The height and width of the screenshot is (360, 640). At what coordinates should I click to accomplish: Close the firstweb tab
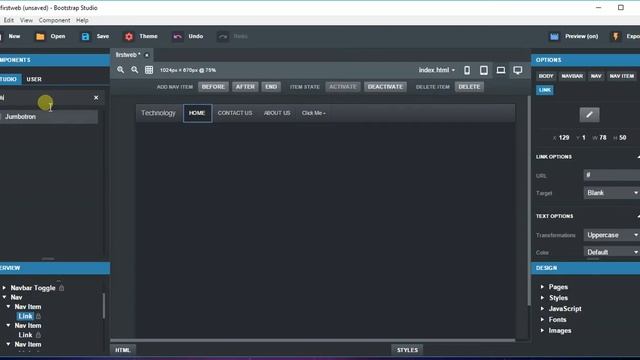point(147,55)
